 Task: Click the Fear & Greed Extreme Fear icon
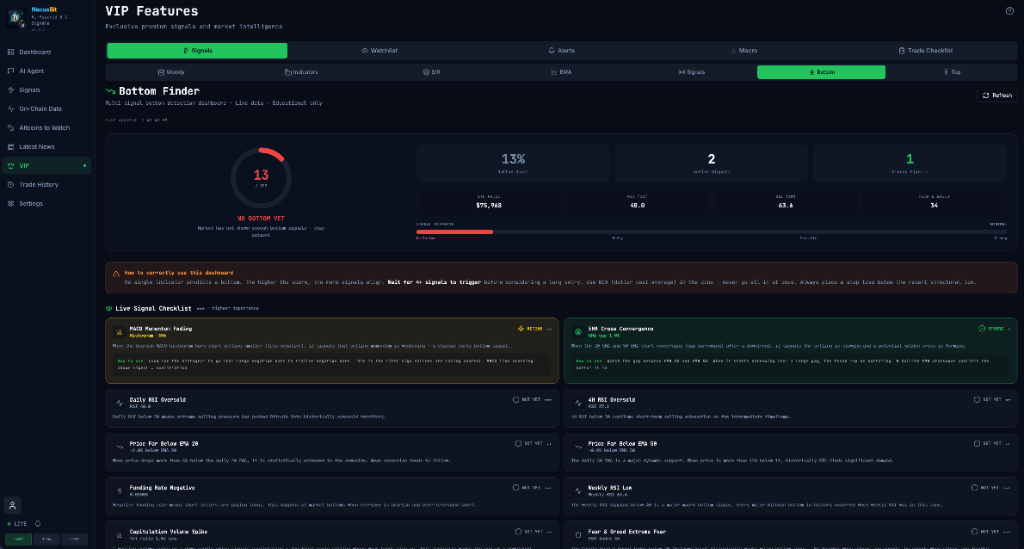[578, 535]
